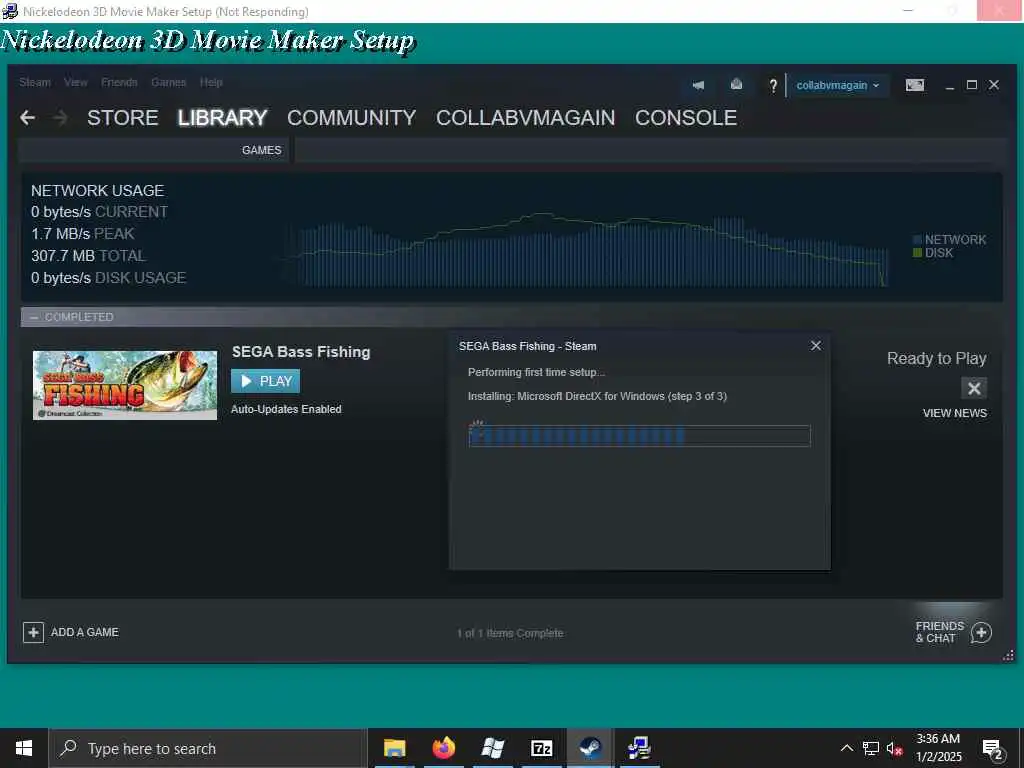Remove completed download with X button

(x=974, y=389)
